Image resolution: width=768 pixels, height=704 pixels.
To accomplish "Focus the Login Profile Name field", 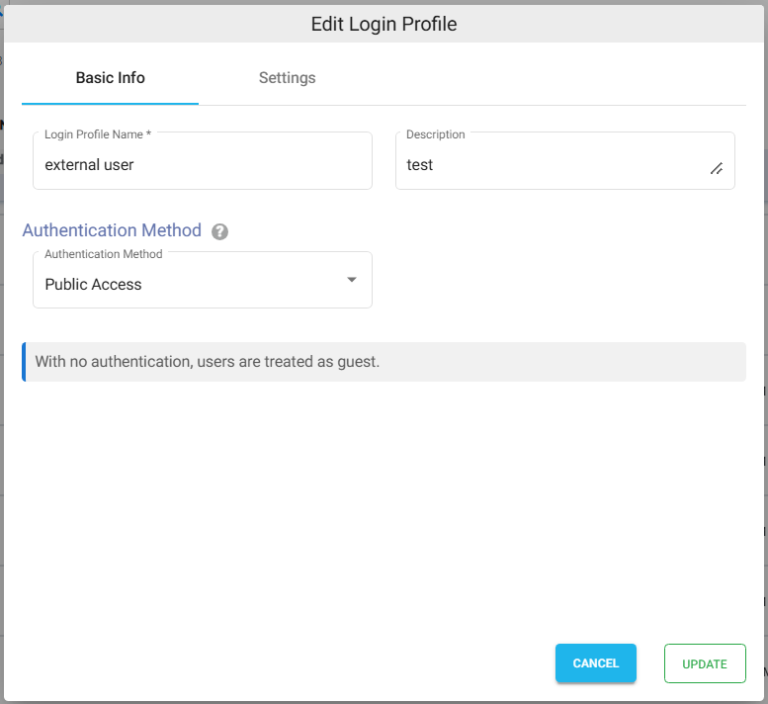I will (x=202, y=161).
